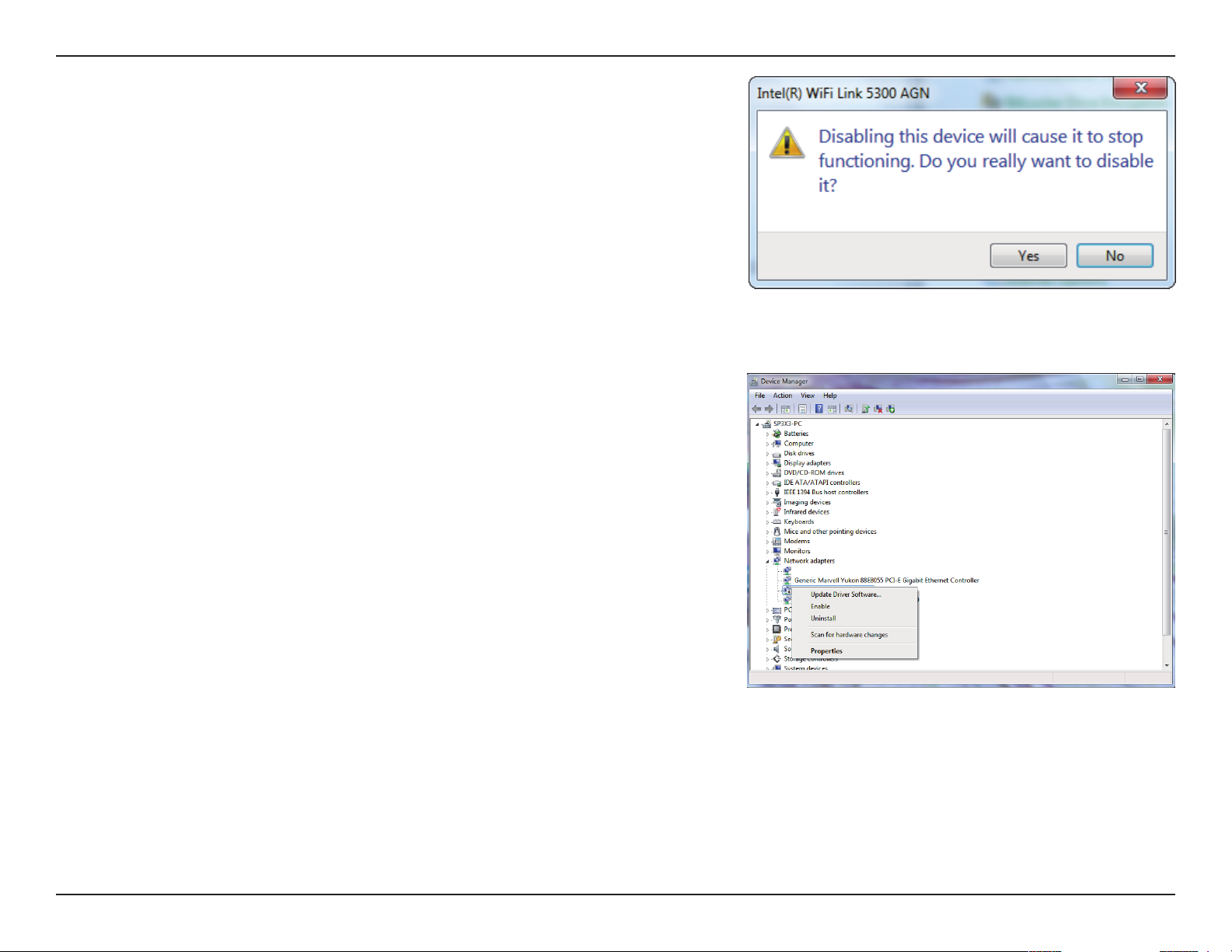This screenshot has width=1232, height=952.
Task: Select the SP3X3-PC root label
Action: tap(787, 424)
